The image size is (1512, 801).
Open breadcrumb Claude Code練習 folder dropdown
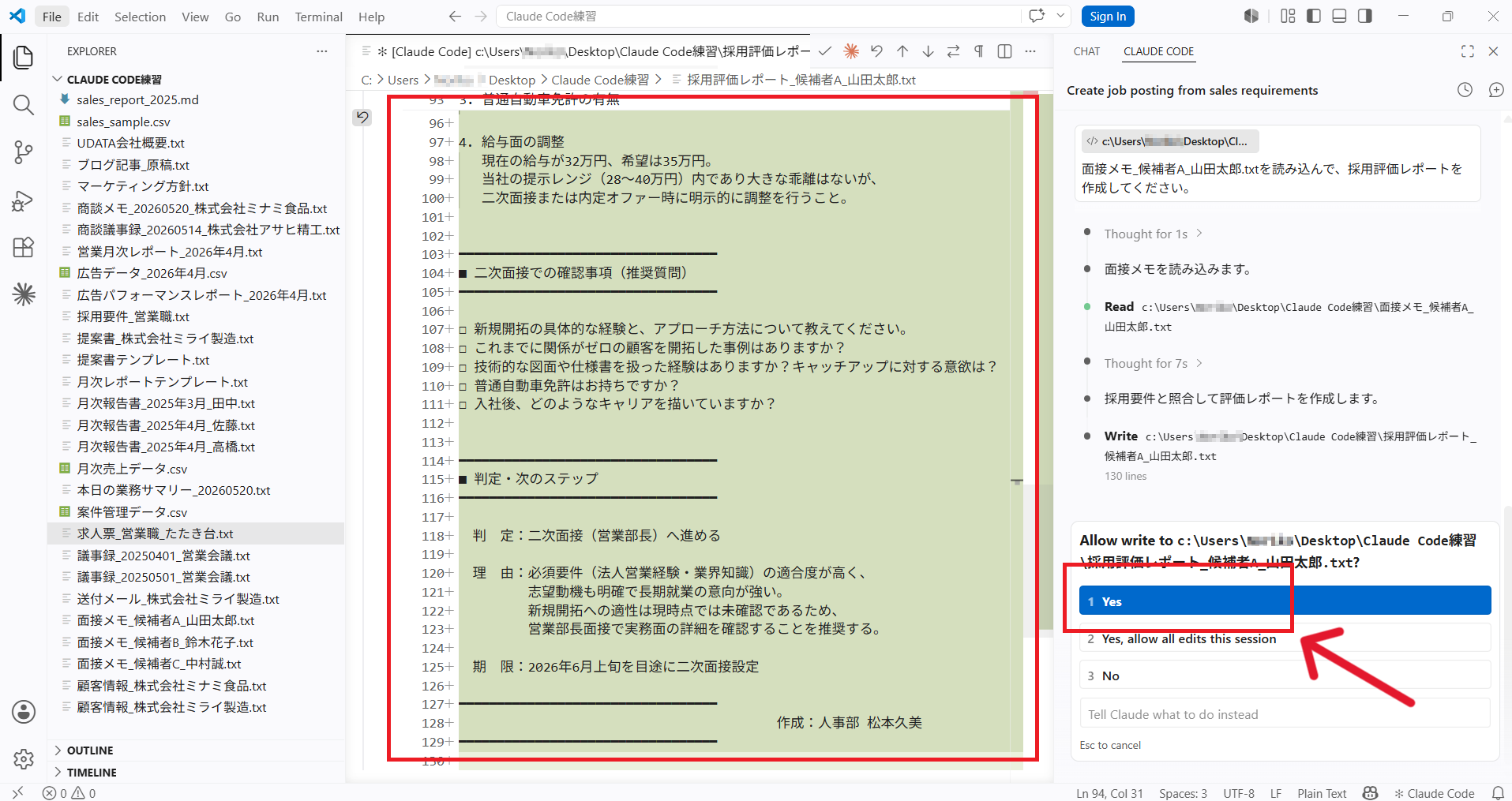click(600, 80)
